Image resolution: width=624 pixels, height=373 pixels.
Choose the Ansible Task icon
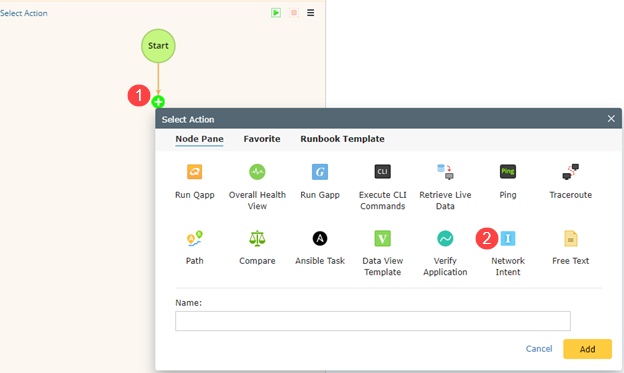(320, 238)
